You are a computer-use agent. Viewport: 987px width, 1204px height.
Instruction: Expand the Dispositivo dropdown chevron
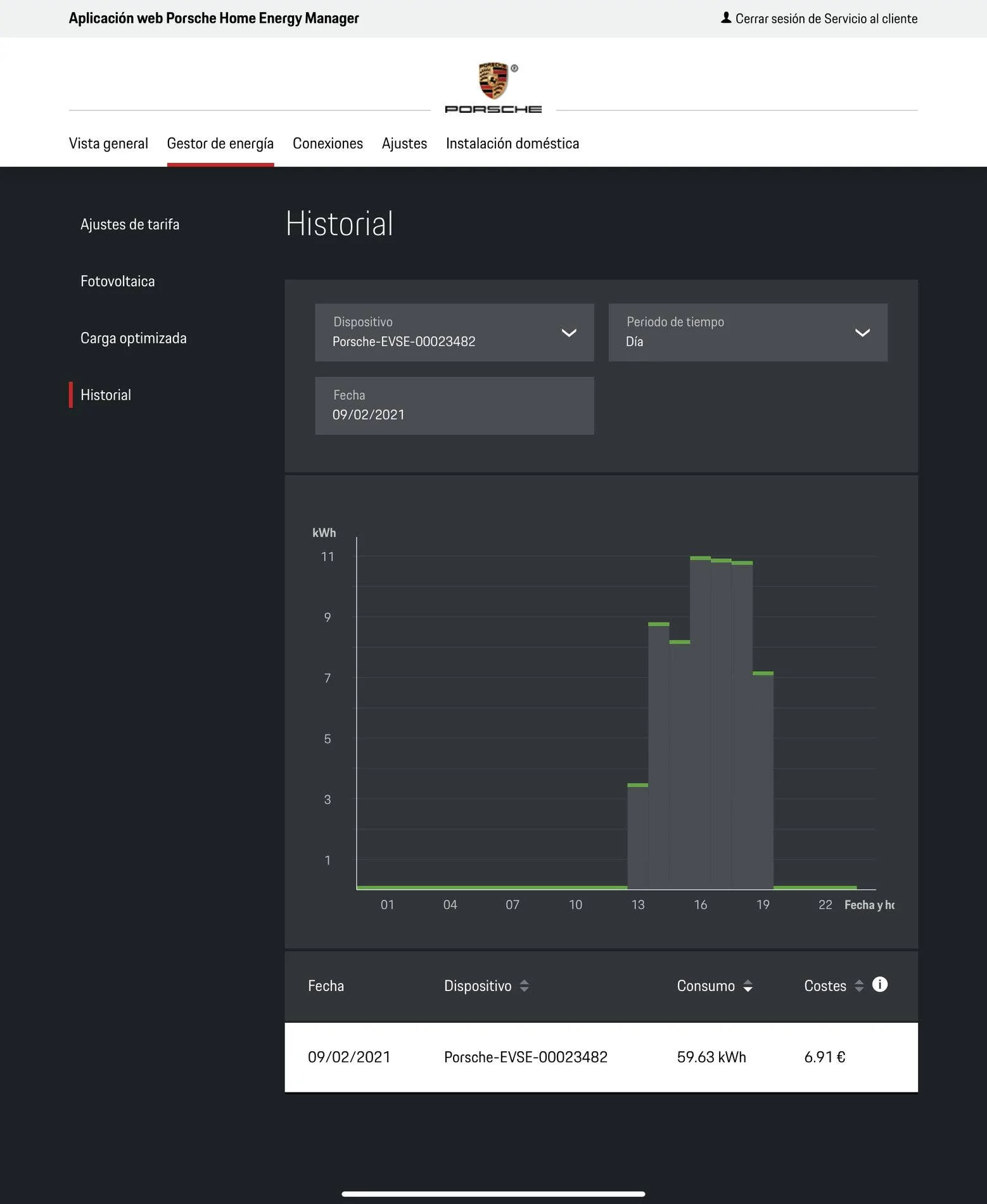point(569,333)
